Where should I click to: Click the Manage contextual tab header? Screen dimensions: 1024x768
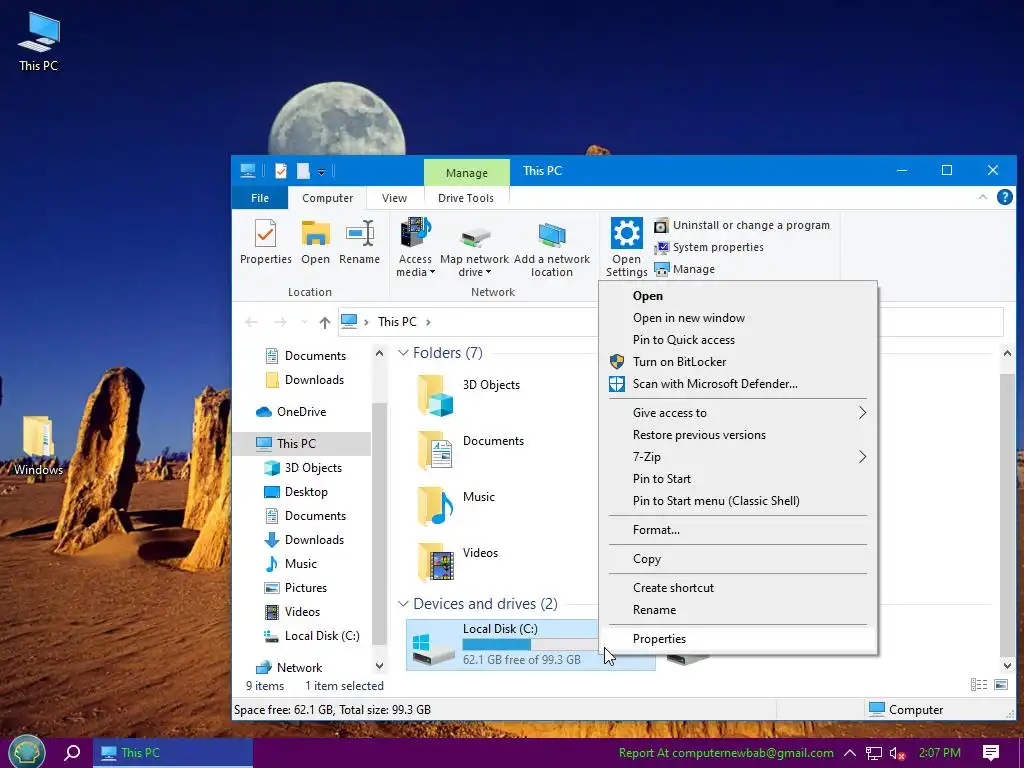coord(467,172)
